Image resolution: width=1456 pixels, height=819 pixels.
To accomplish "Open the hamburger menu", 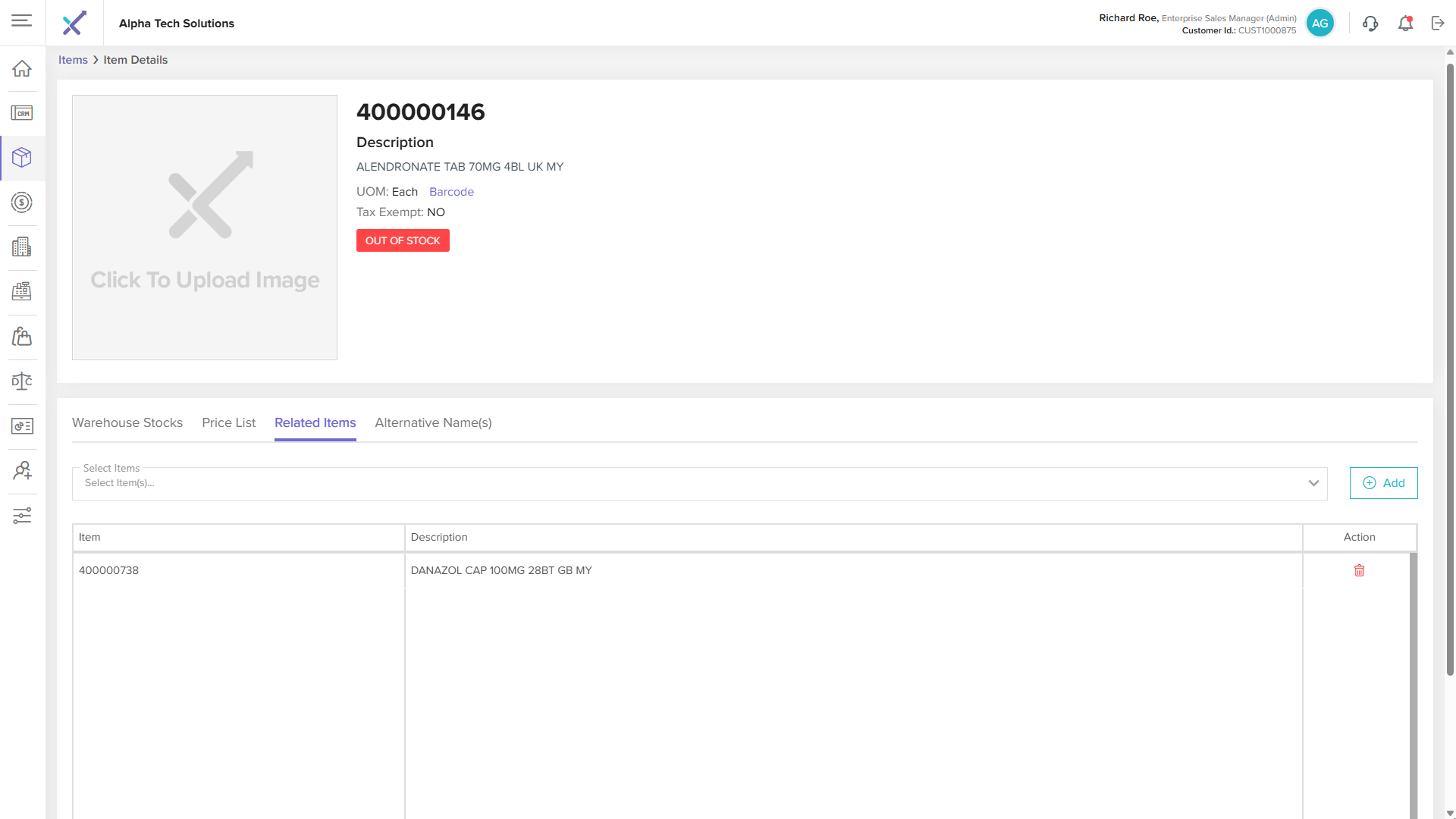I will coord(22,20).
